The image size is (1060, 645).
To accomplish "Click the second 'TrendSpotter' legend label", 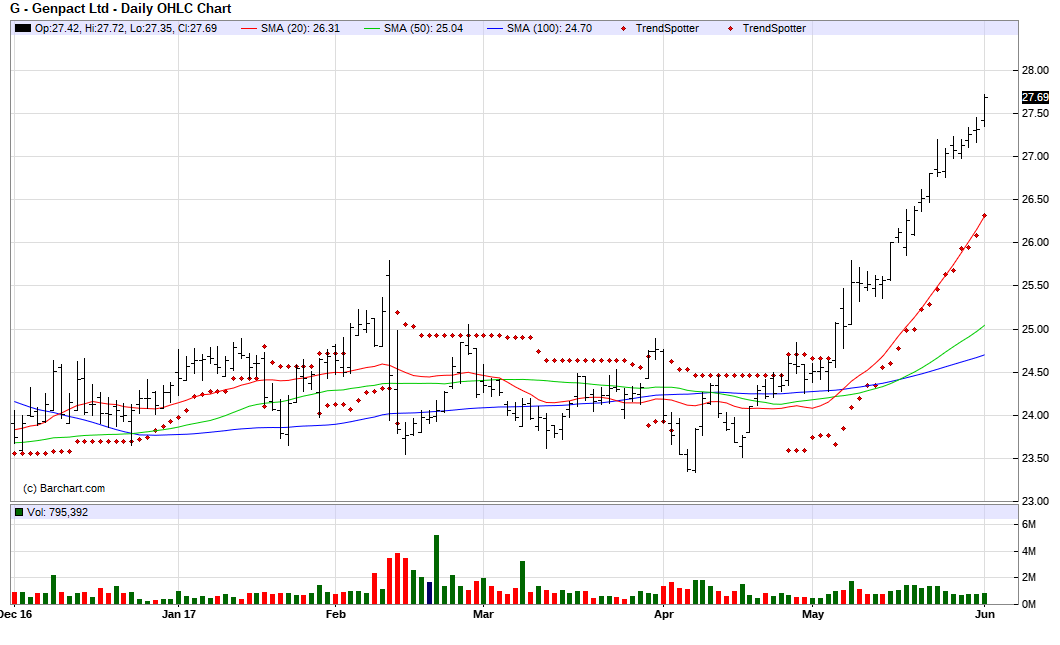I will pos(774,28).
